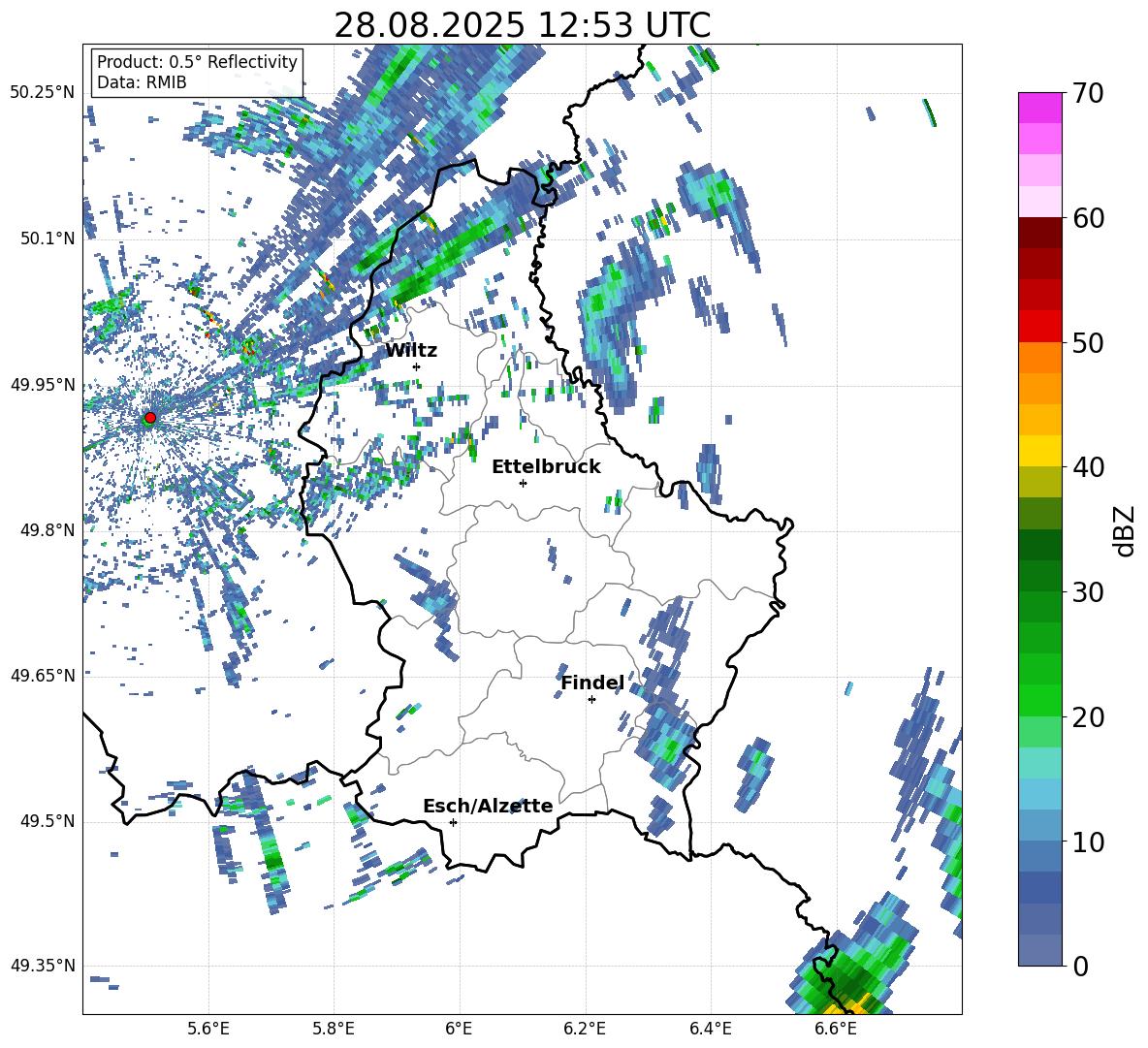
Task: Click the Ettelbruck station cross marker
Action: [x=523, y=483]
